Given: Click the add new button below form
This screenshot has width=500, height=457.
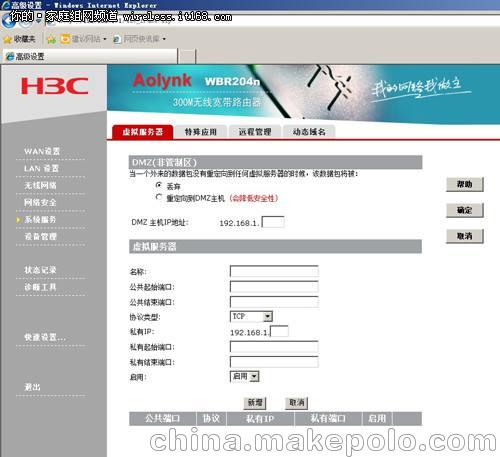Looking at the screenshot, I should pyautogui.click(x=255, y=403).
